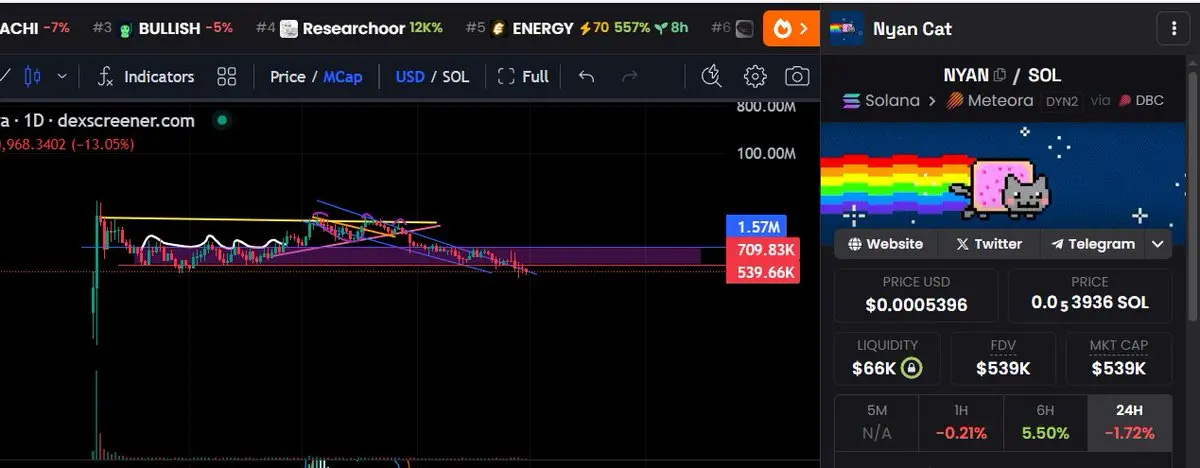Expand the chart type dropdown arrow
1200x468 pixels.
coord(62,76)
